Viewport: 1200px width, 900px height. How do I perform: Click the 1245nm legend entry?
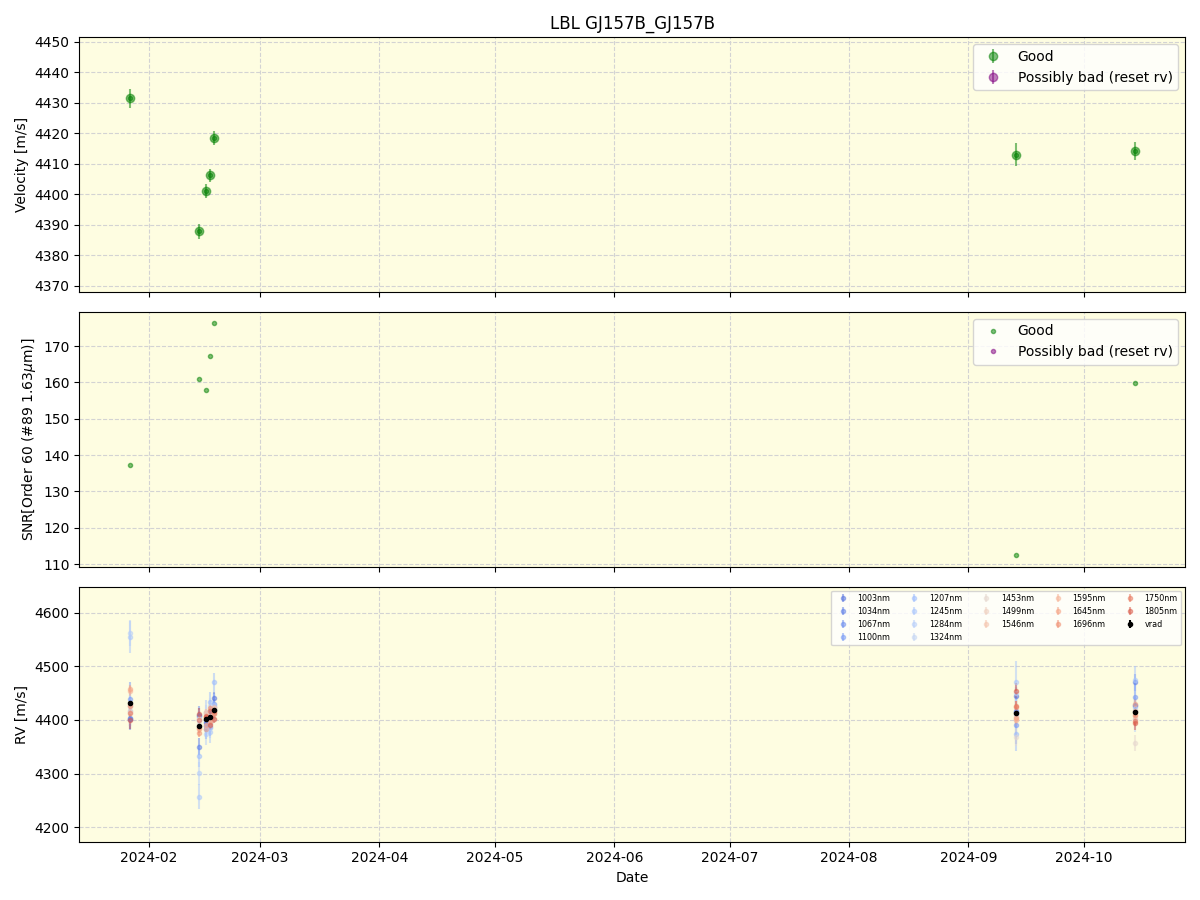coord(937,611)
